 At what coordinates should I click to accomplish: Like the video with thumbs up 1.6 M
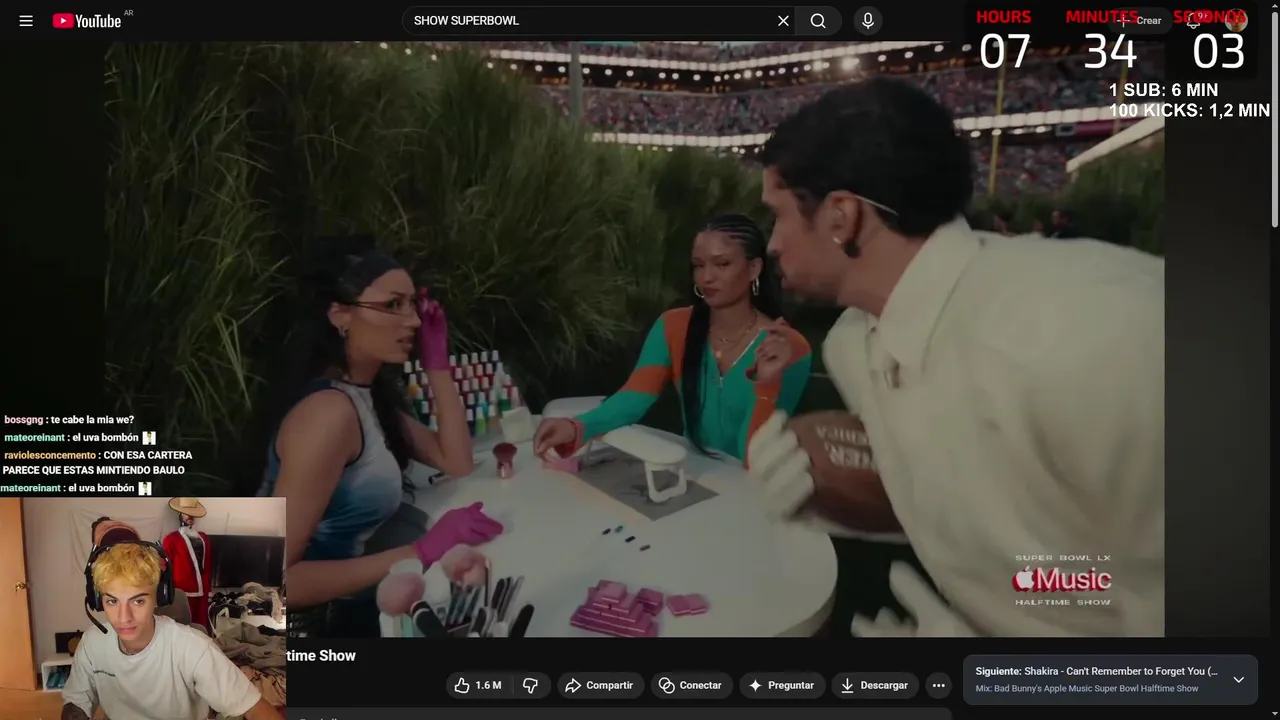[478, 685]
